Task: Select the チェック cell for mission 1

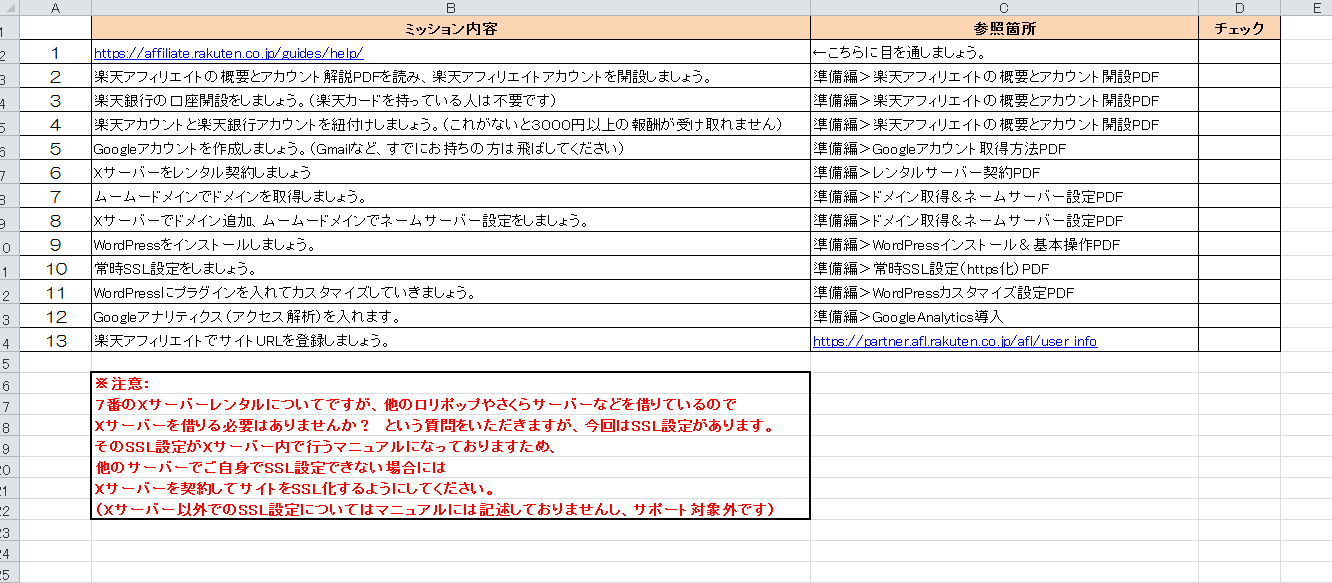Action: [1239, 53]
